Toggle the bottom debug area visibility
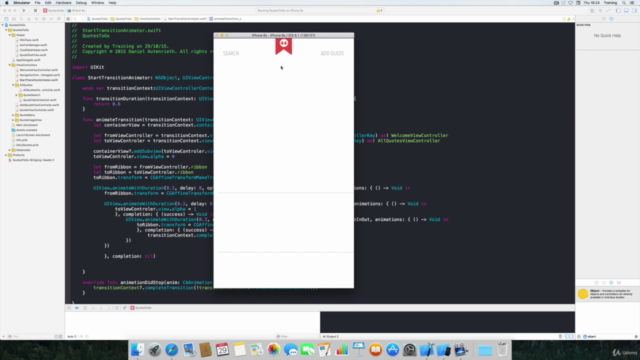640x360 pixels. 626,11
